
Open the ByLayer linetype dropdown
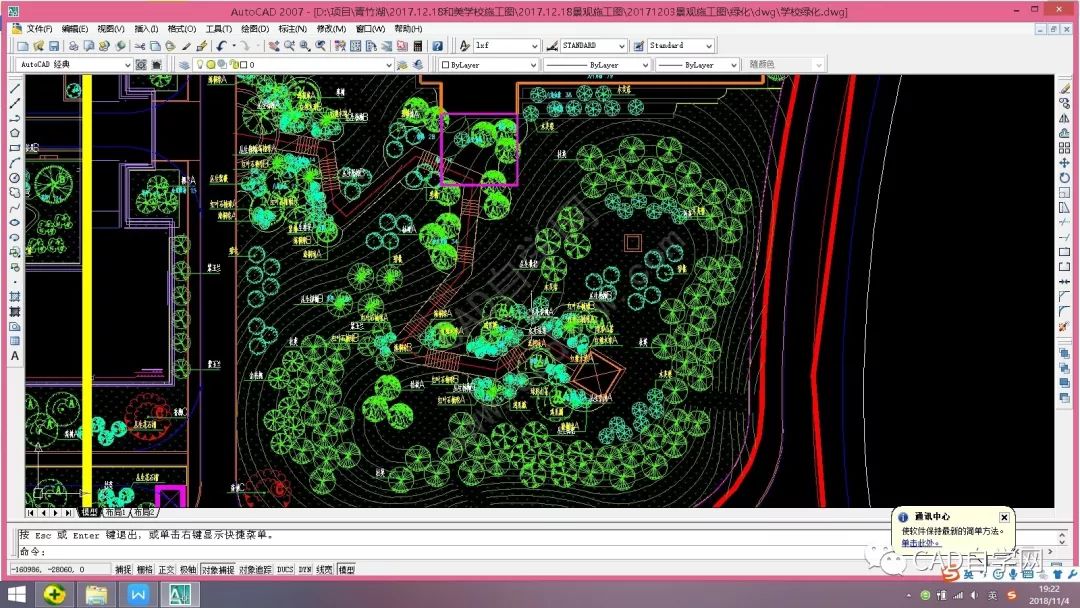tap(596, 65)
